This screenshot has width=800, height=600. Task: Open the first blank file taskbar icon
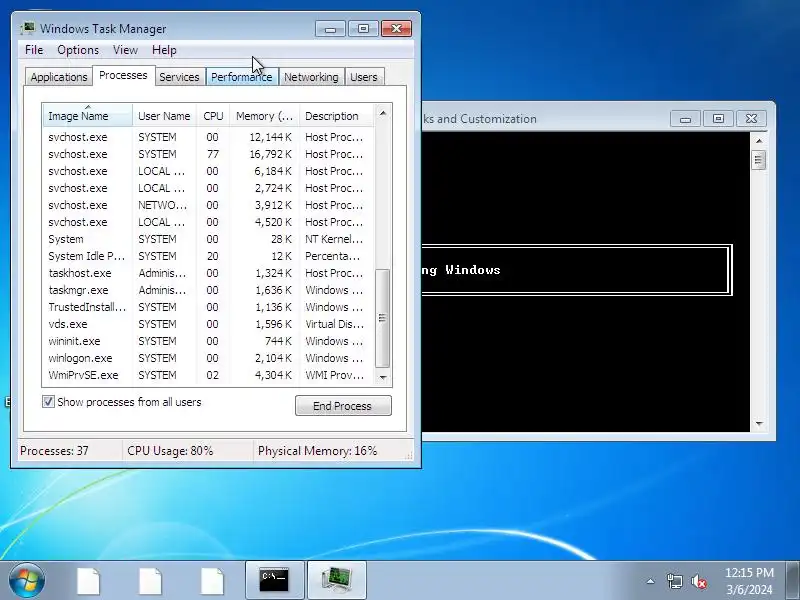click(88, 581)
